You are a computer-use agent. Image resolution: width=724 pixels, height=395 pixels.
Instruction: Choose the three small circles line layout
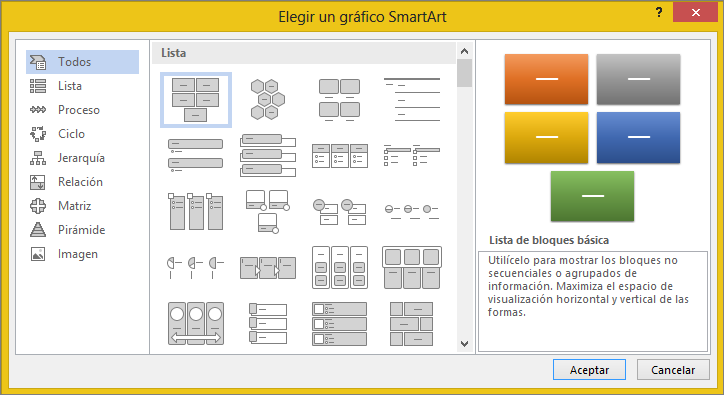(412, 212)
